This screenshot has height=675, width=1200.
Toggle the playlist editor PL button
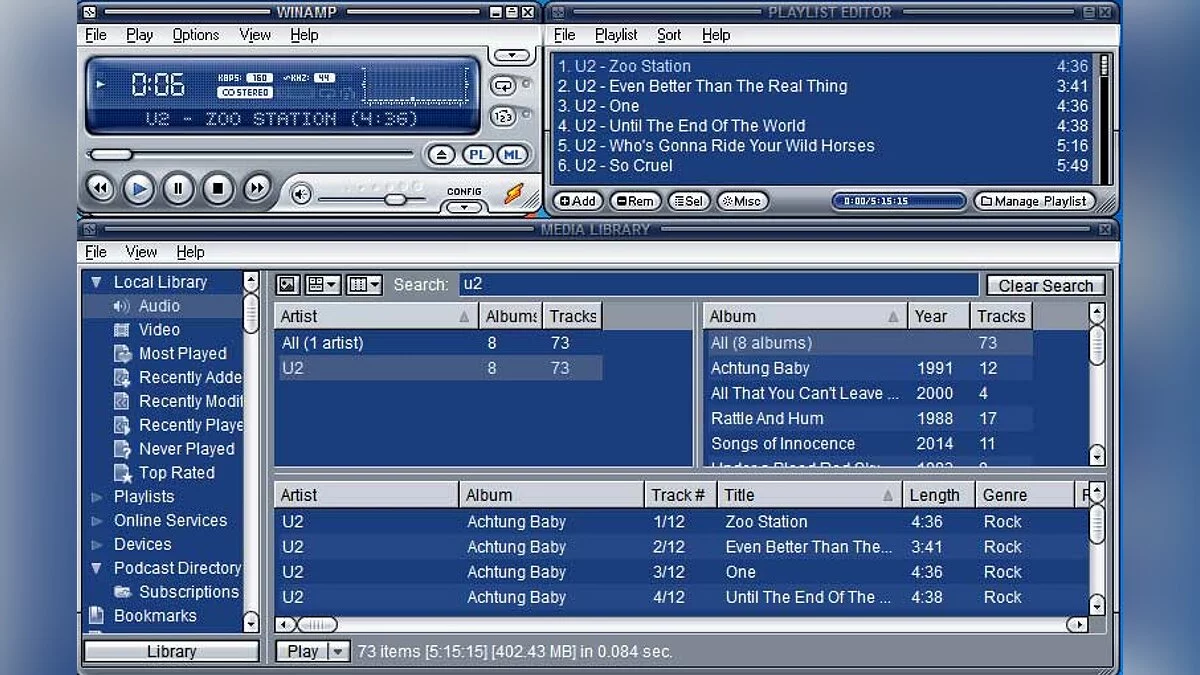[x=478, y=155]
